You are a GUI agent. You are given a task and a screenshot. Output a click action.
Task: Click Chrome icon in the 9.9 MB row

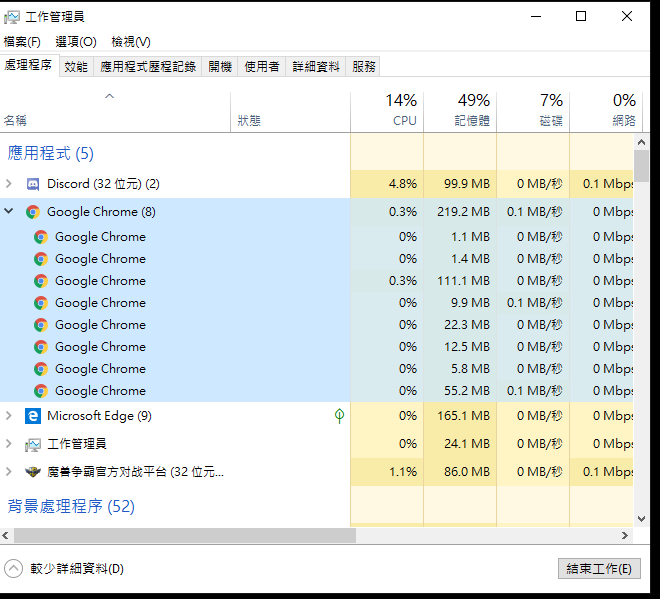[41, 303]
